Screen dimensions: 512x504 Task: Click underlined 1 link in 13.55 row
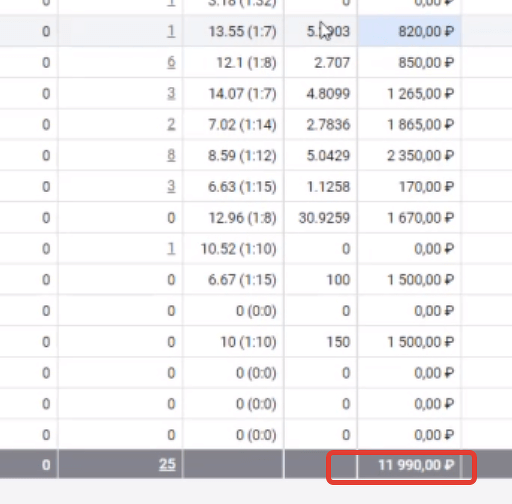[171, 31]
